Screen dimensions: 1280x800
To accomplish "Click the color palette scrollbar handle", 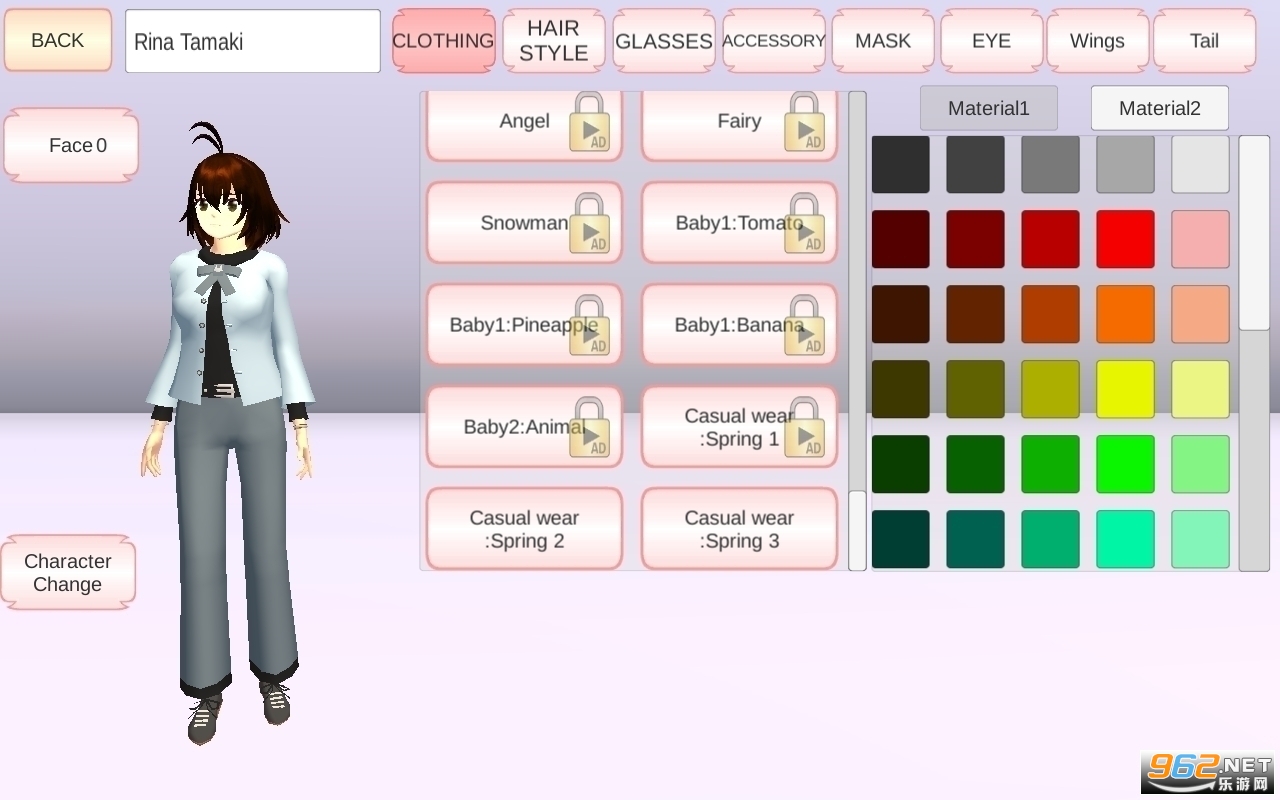I will pyautogui.click(x=1253, y=233).
